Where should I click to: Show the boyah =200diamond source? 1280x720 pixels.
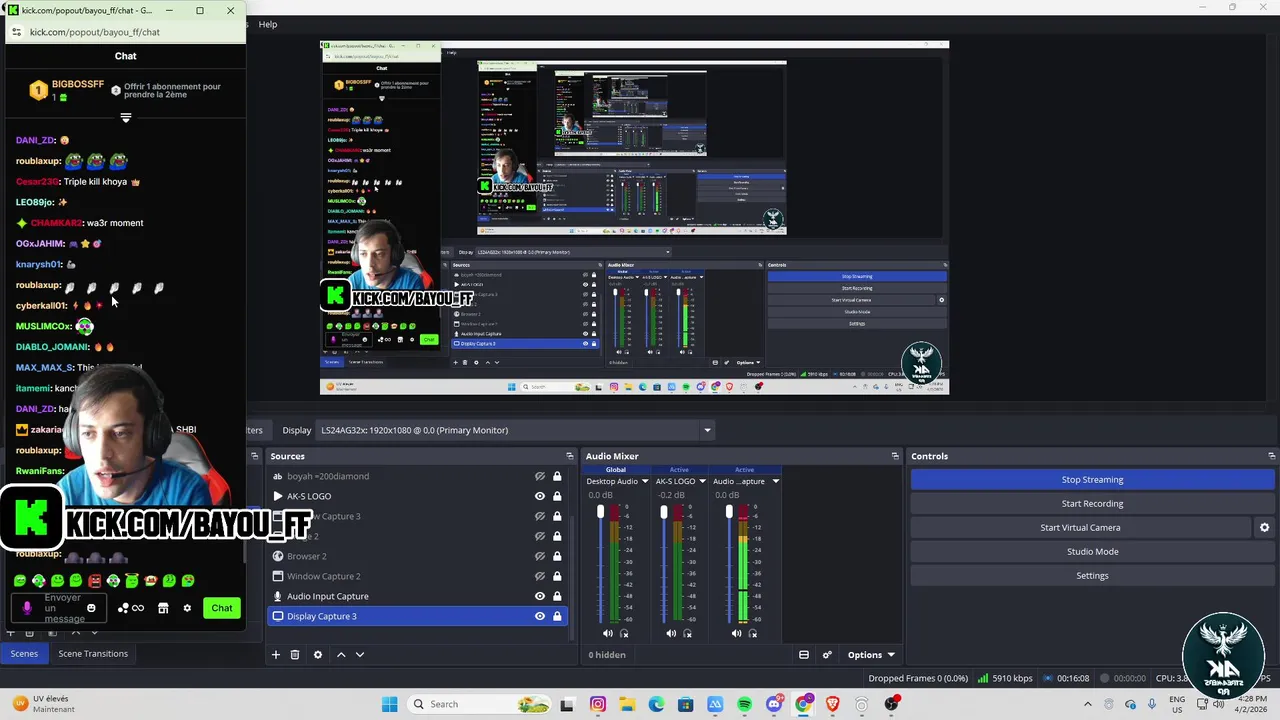540,476
